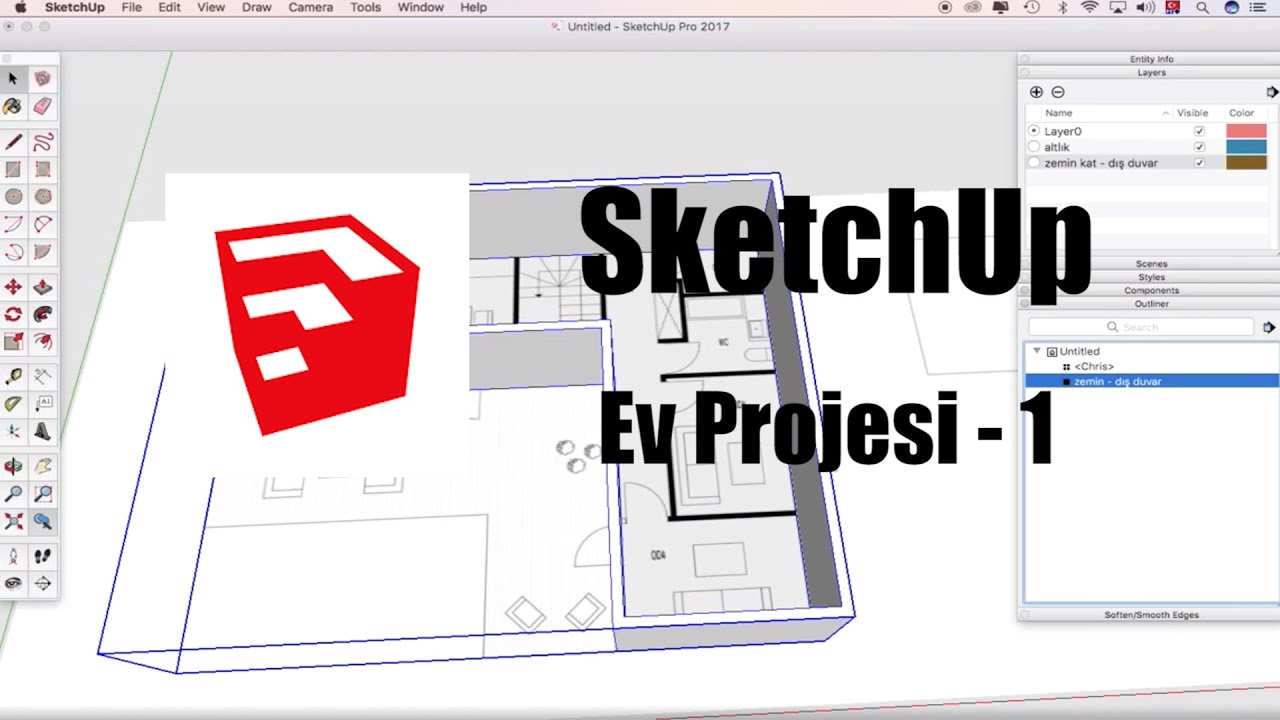Image resolution: width=1280 pixels, height=720 pixels.
Task: Expand the Components panel
Action: pos(1149,290)
